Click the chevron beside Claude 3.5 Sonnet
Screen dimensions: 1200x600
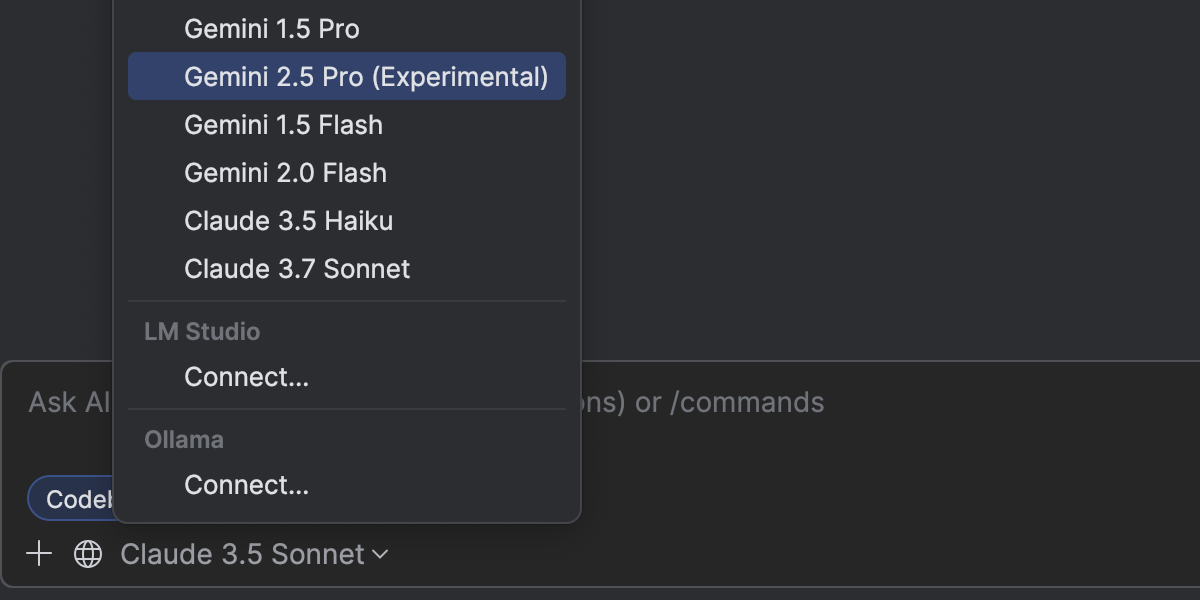(x=380, y=554)
